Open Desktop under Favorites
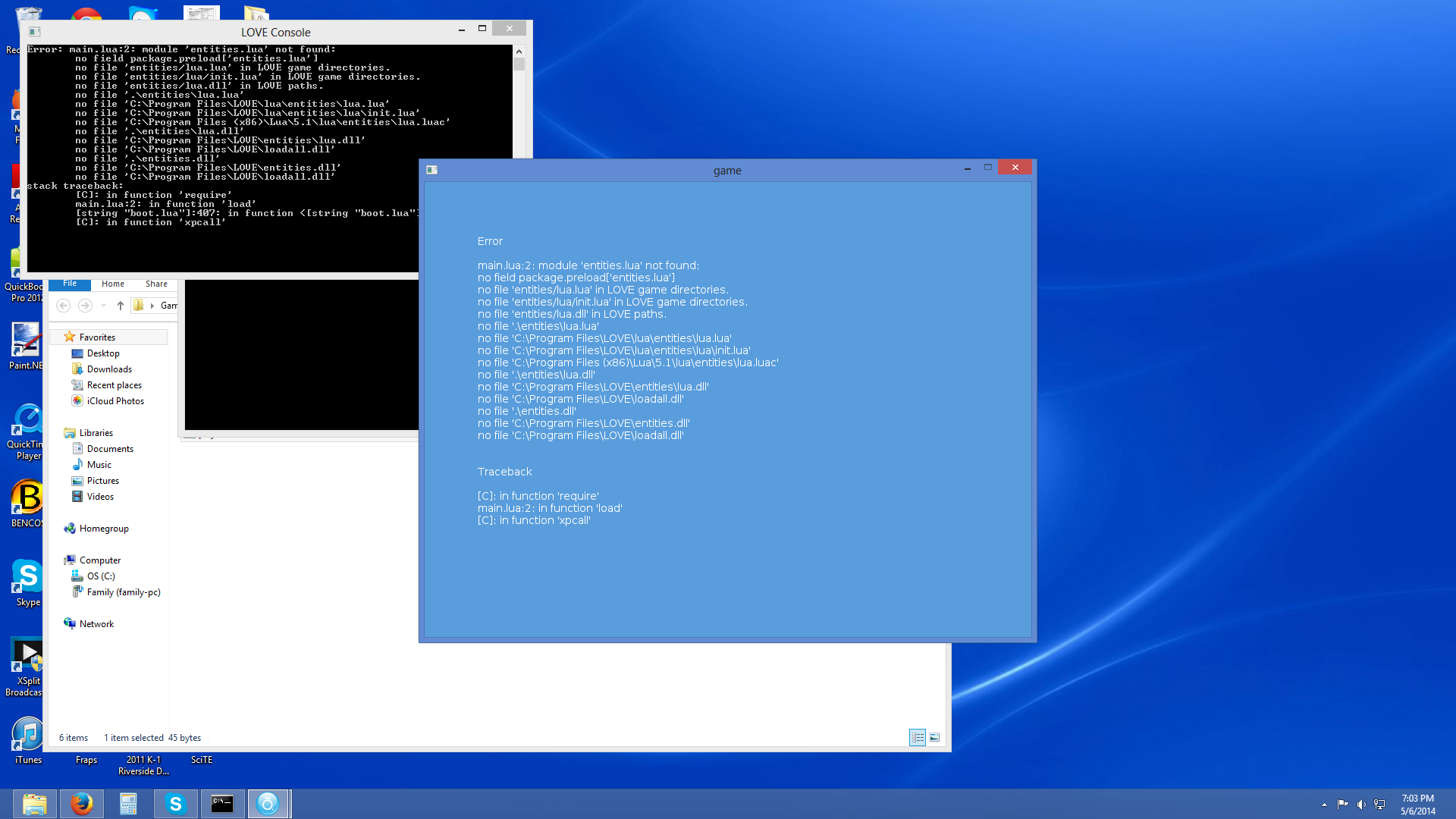The height and width of the screenshot is (819, 1456). coord(103,353)
